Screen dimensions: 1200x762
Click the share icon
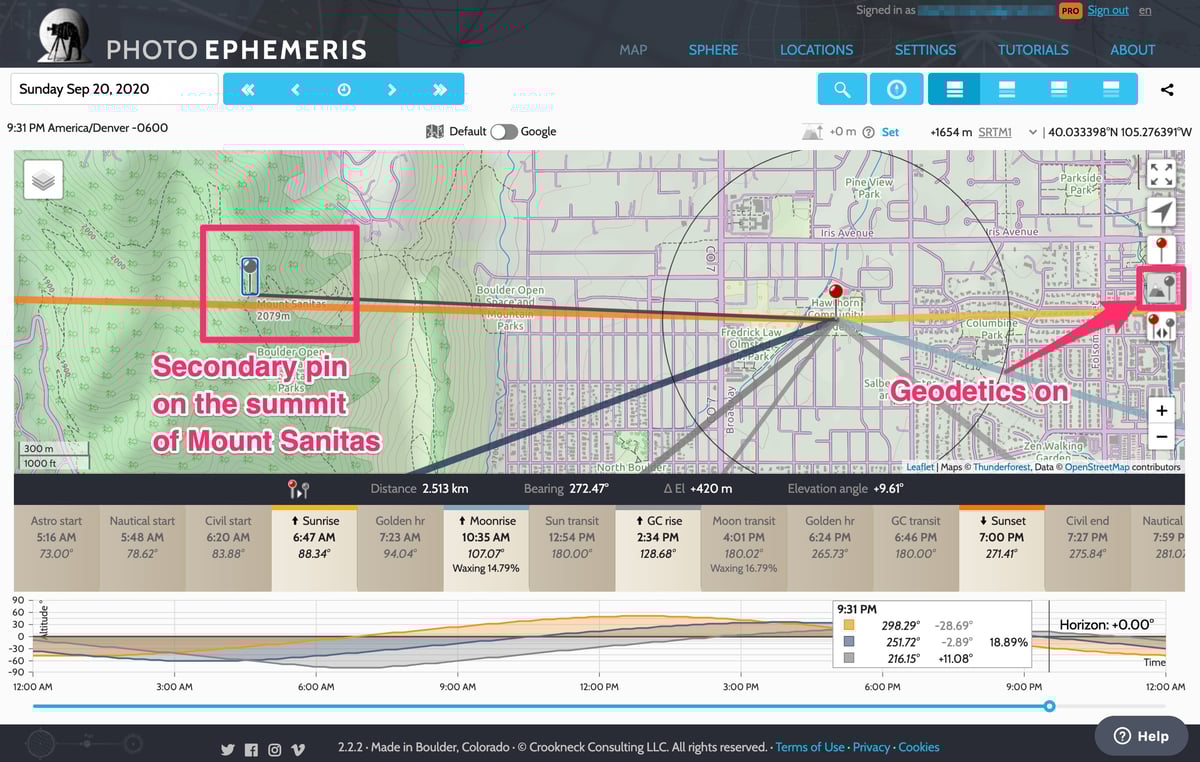1167,90
